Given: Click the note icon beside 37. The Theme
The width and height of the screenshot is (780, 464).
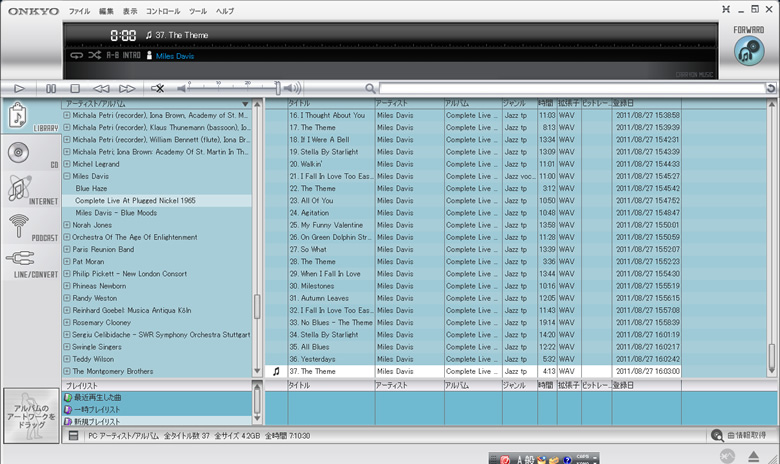Looking at the screenshot, I should (276, 371).
